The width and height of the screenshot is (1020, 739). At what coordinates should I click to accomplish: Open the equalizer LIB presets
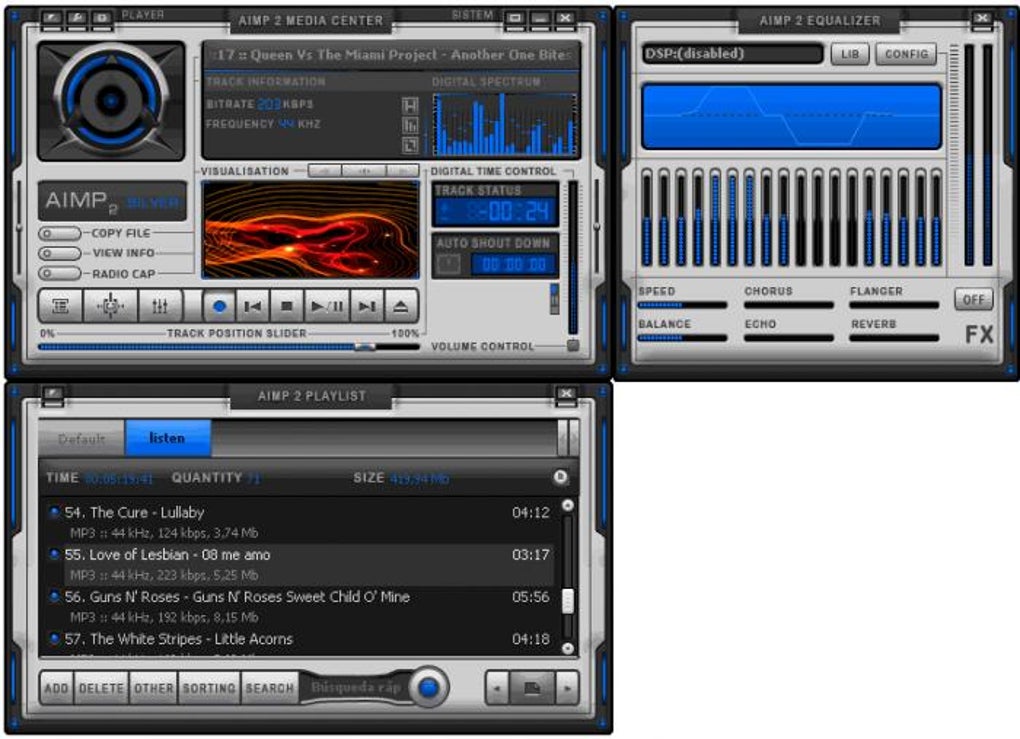click(850, 54)
